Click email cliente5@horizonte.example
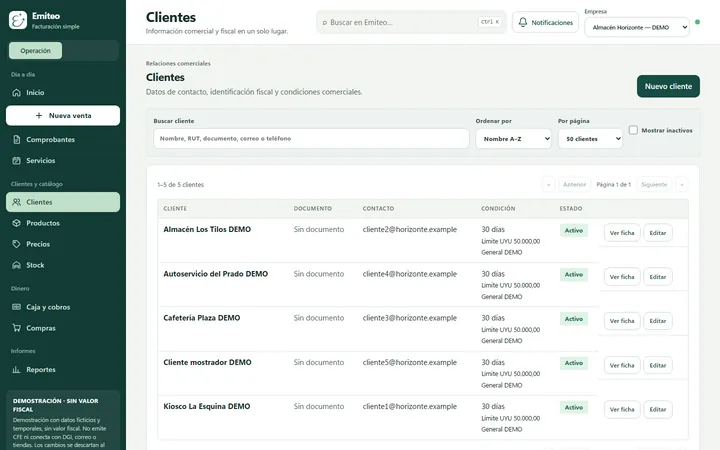Image resolution: width=720 pixels, height=450 pixels. point(410,362)
